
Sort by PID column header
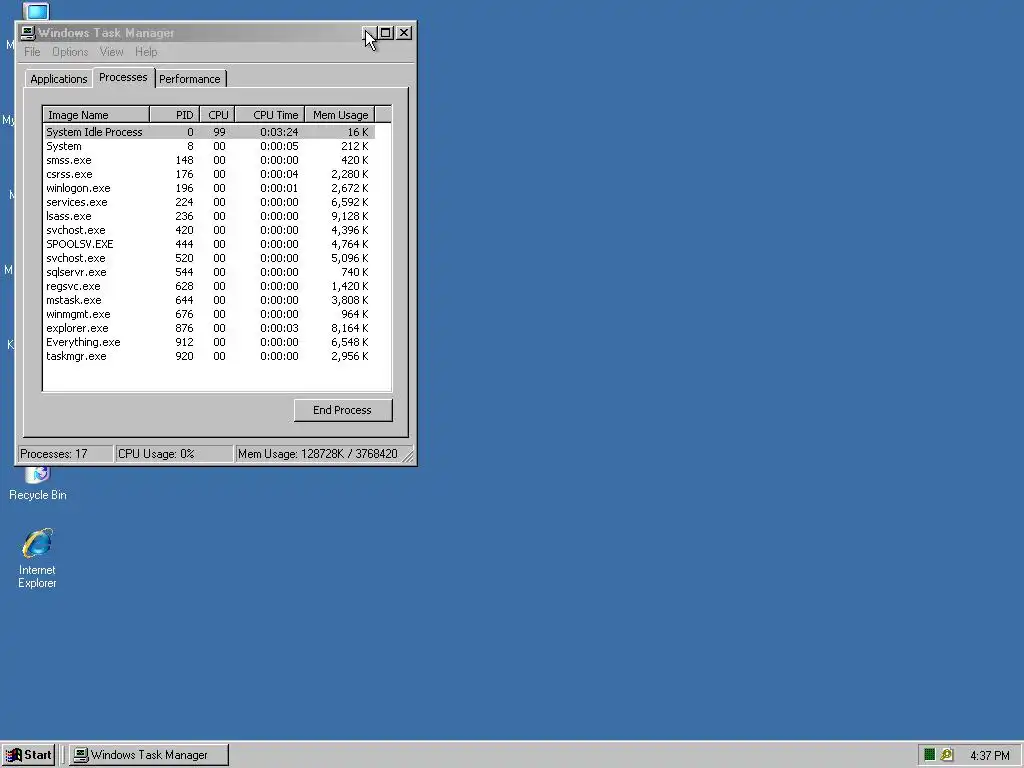[175, 115]
